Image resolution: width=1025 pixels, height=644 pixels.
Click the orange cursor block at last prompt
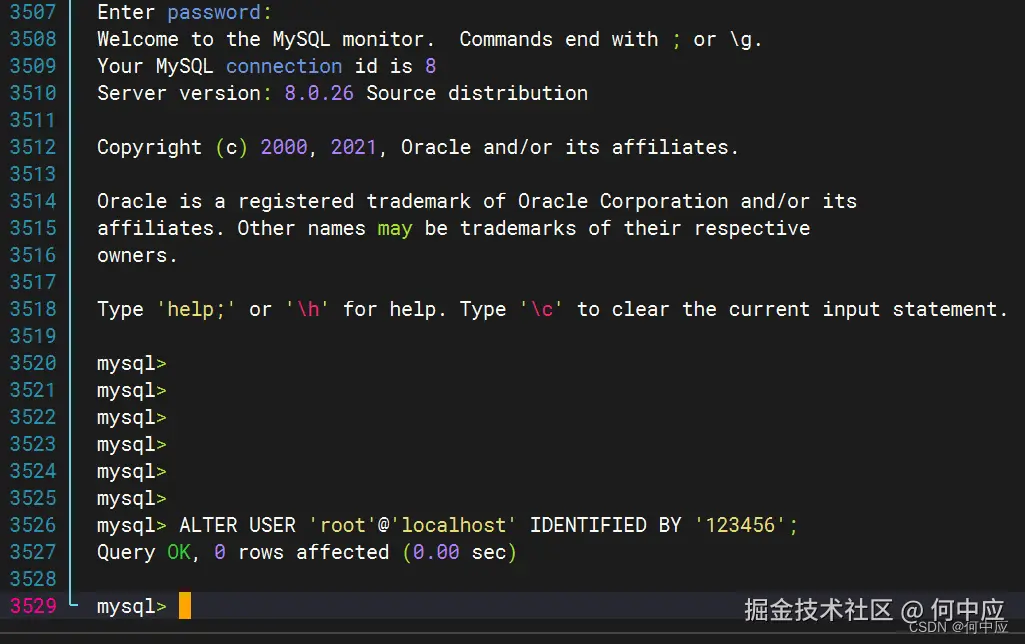tap(185, 606)
